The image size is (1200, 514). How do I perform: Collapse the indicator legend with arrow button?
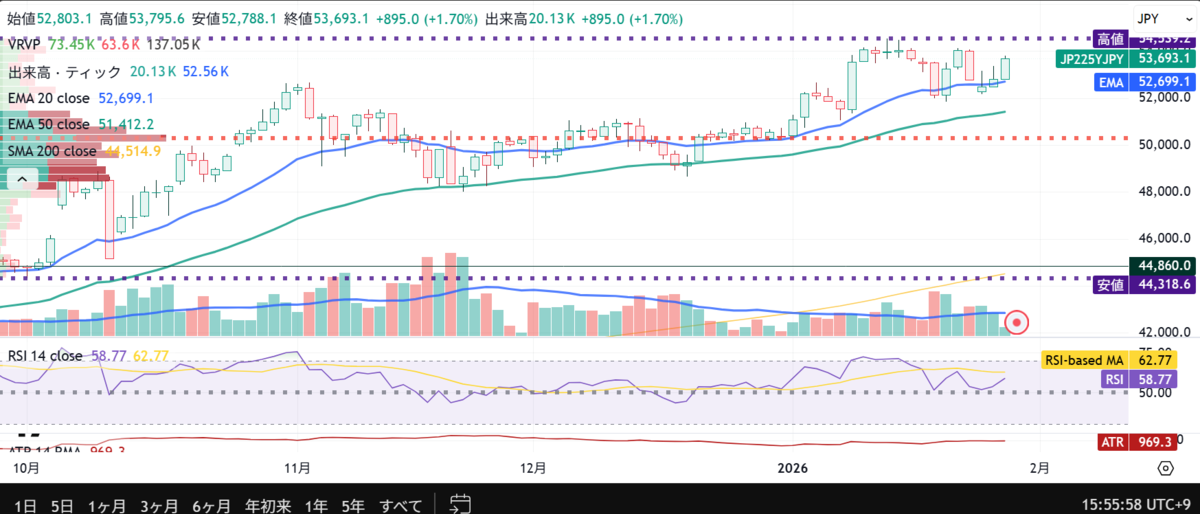(22, 179)
